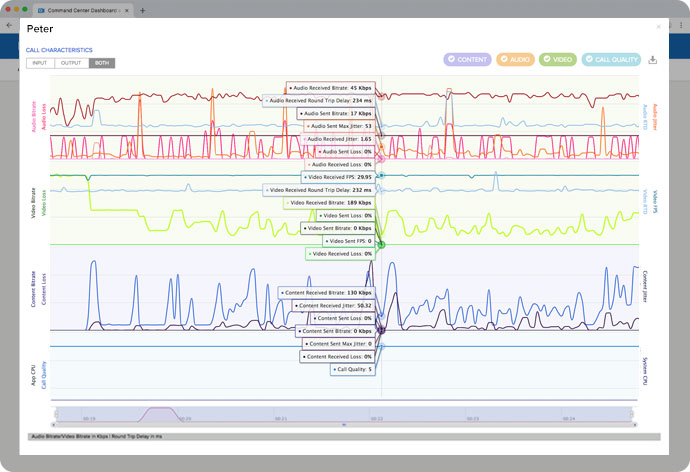This screenshot has width=690, height=472.
Task: Click the 00:22 mark on the range timeline
Action: 377,419
